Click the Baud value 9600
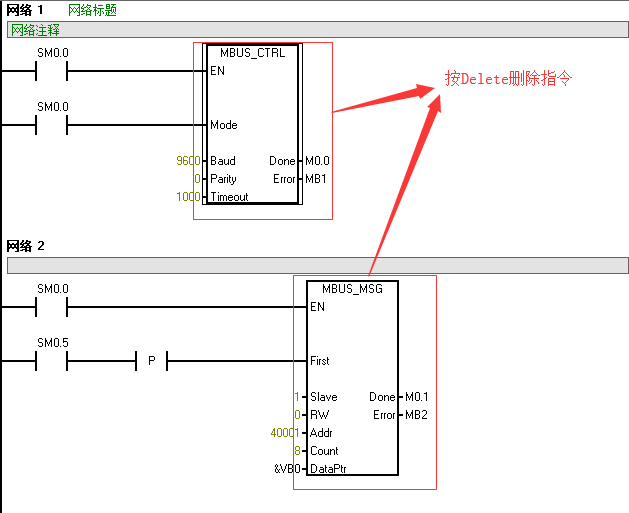 pyautogui.click(x=187, y=161)
